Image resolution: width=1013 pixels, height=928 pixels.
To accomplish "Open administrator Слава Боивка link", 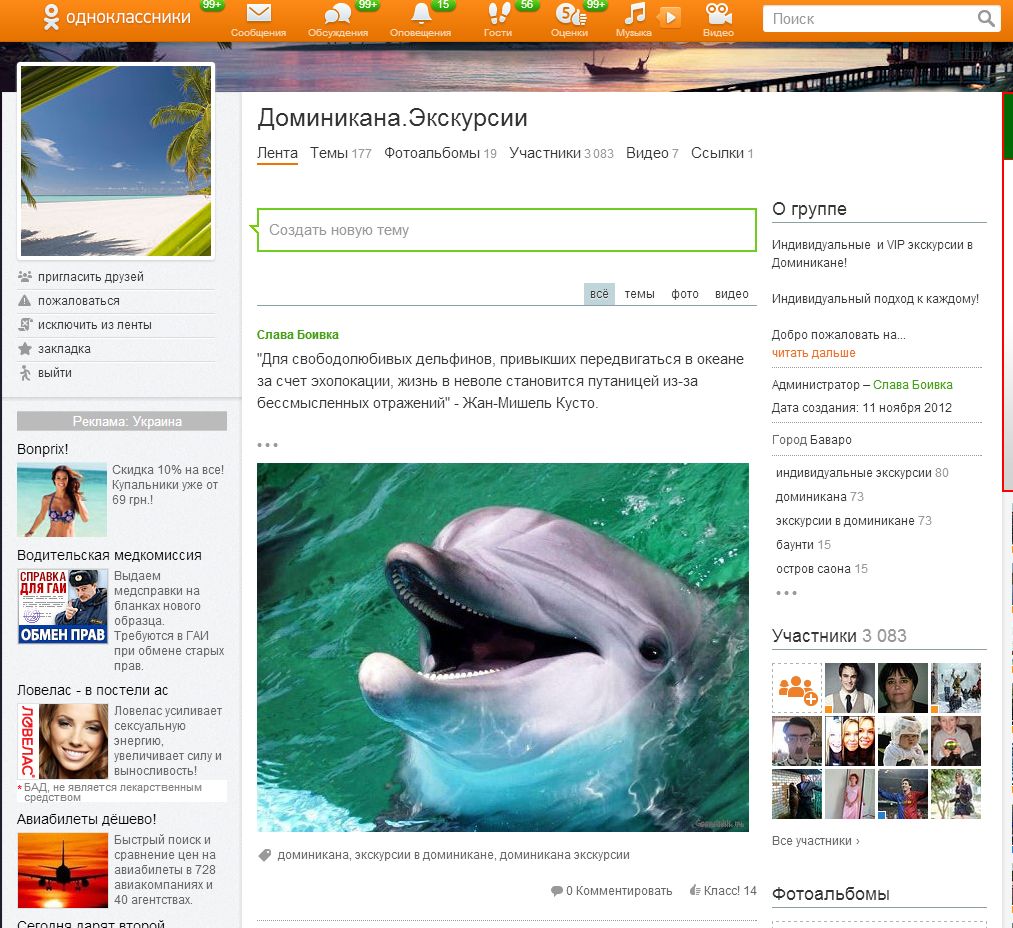I will tap(913, 385).
